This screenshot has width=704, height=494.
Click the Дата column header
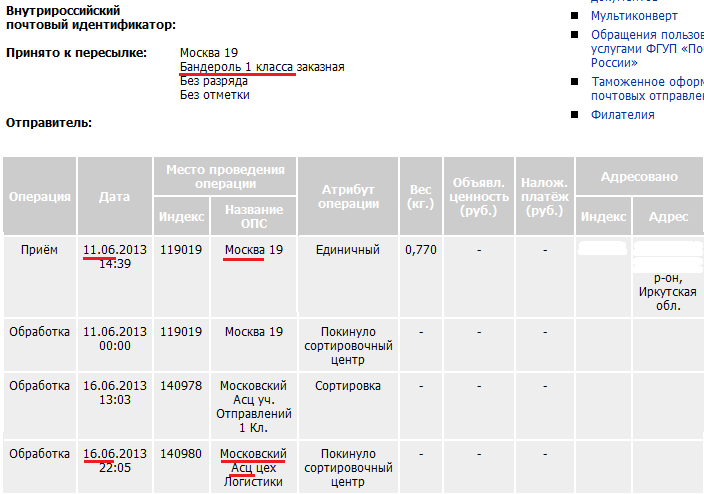click(x=114, y=197)
